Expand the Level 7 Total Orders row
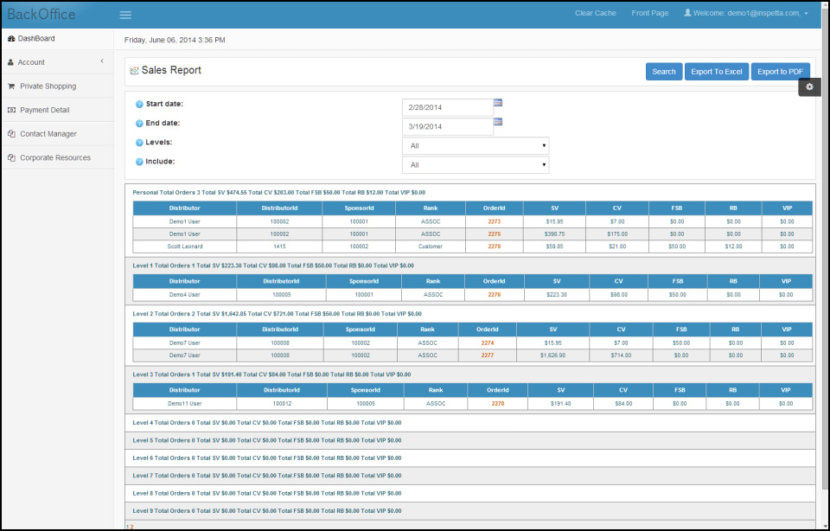This screenshot has width=830, height=531. pyautogui.click(x=470, y=476)
